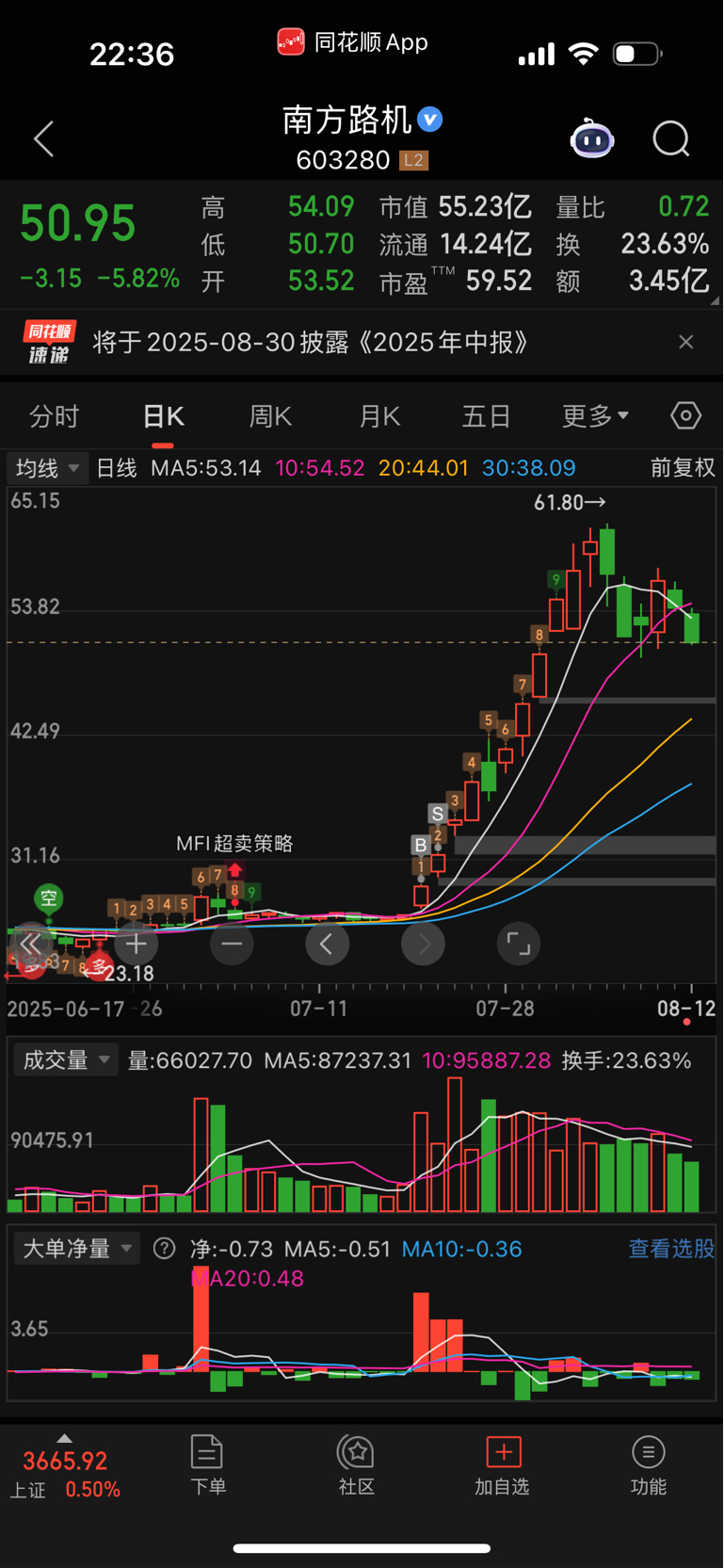The width and height of the screenshot is (724, 1568).
Task: Tap the 查看选股 link
Action: click(x=671, y=1249)
